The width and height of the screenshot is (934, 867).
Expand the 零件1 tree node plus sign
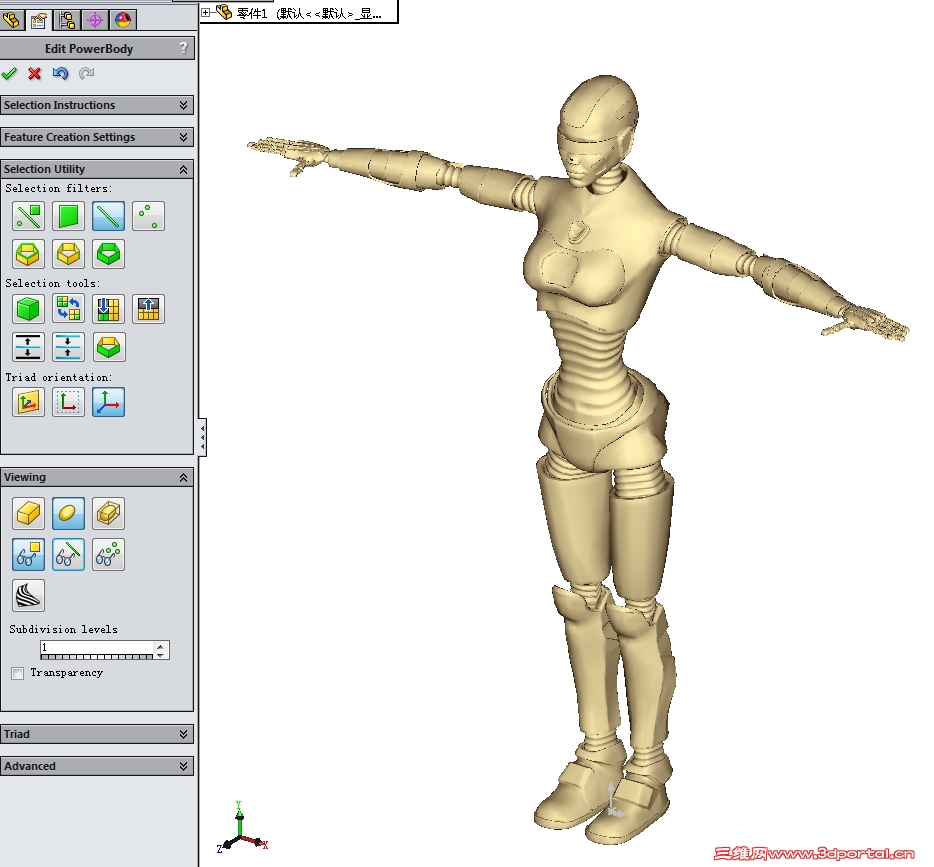click(x=206, y=12)
